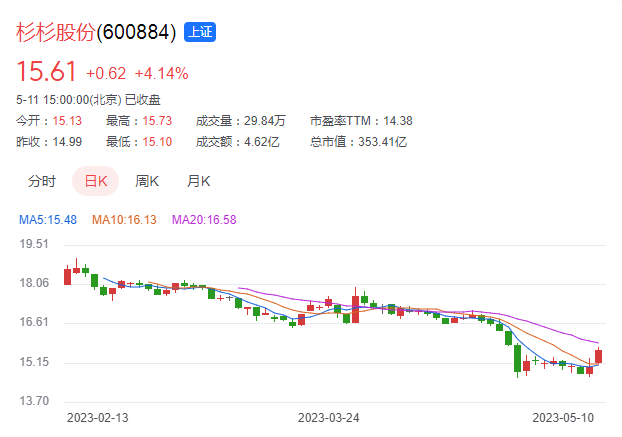Click the stock code (600884) text
Viewport: 622px width, 437px height.
(x=136, y=32)
